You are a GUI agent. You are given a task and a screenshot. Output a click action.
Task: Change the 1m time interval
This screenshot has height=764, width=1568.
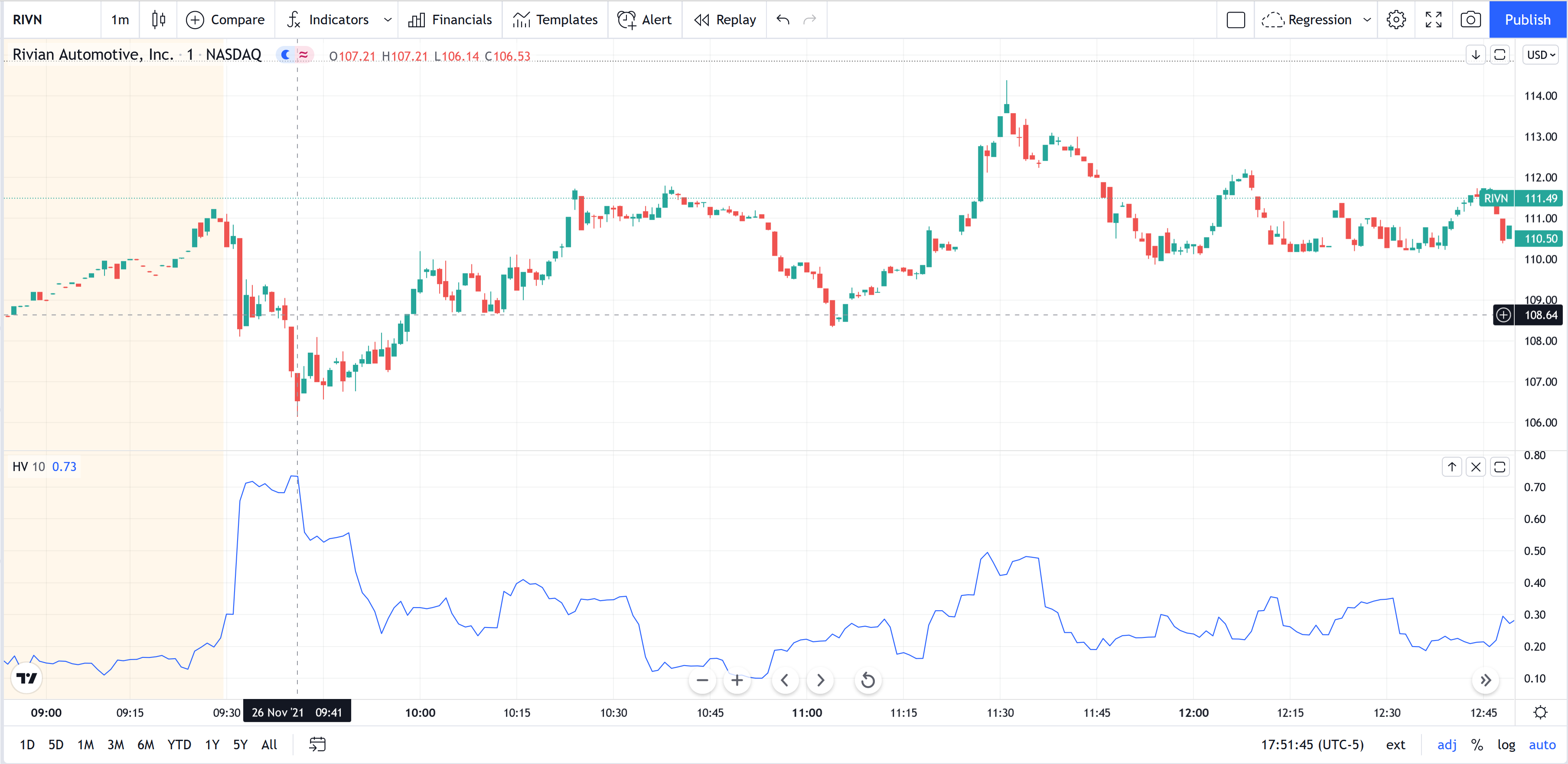click(120, 20)
